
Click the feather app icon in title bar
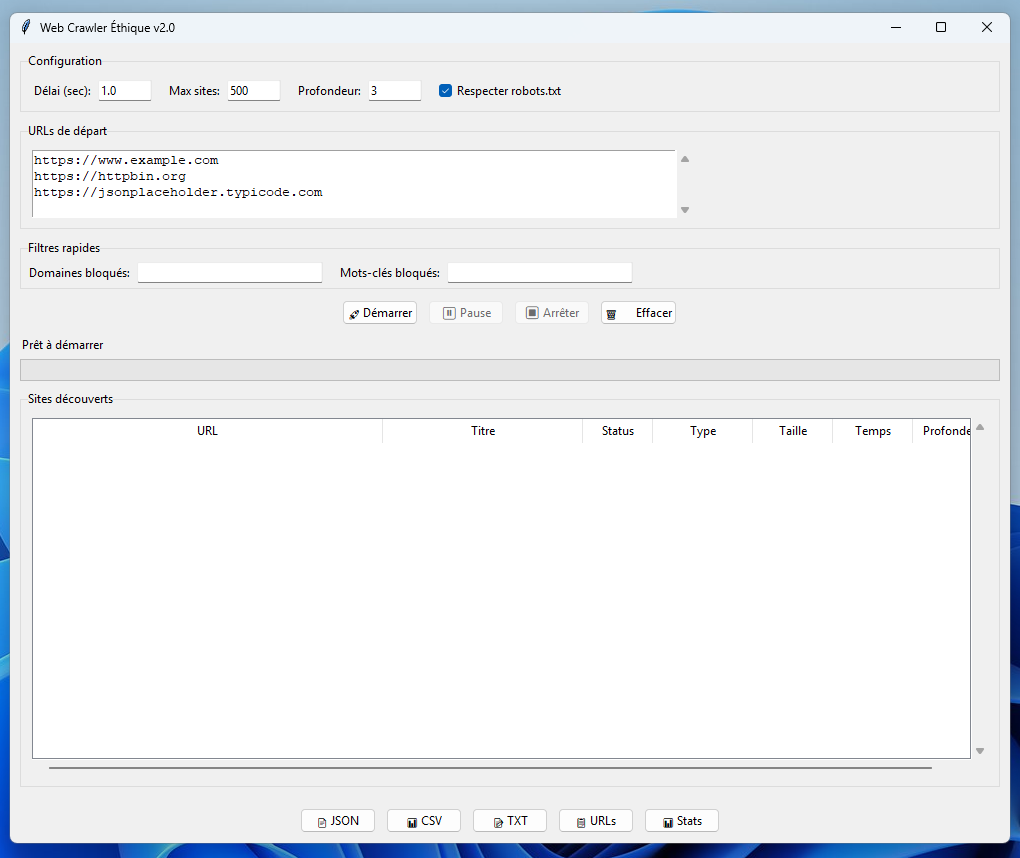click(x=26, y=27)
